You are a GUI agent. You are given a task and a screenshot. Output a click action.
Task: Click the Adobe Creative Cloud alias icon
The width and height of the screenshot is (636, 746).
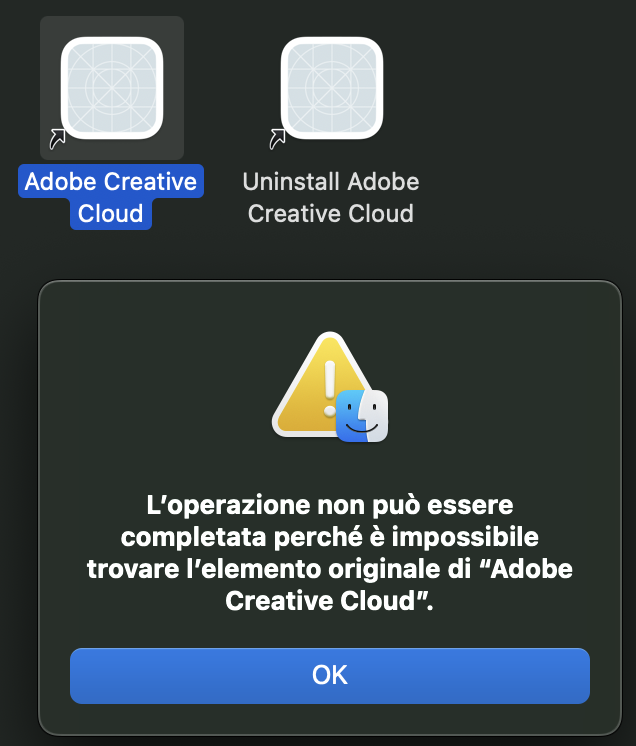click(x=111, y=87)
